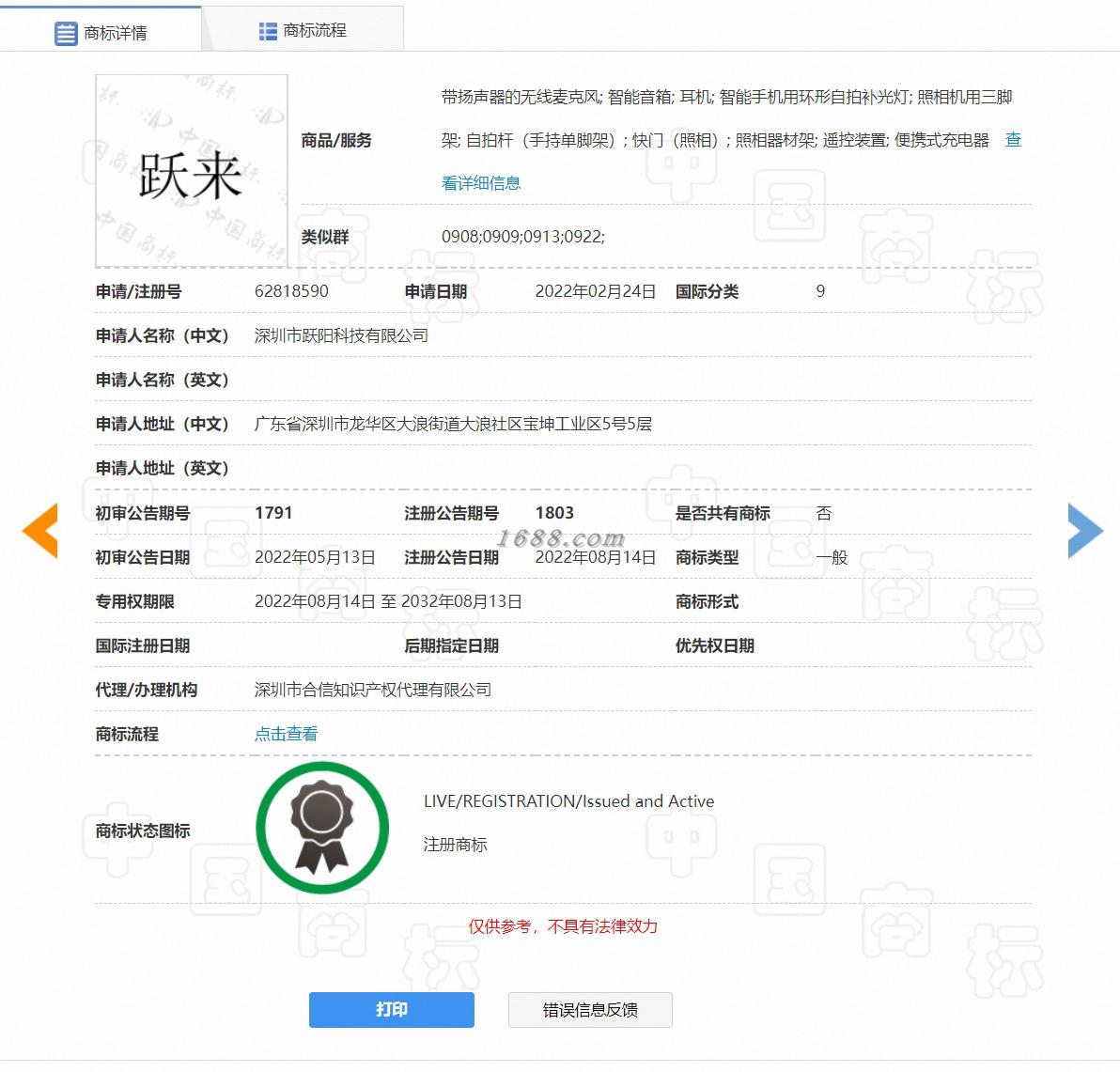
Task: Select agency name 深圳市合信知识产权代理有限公司
Action: 373,690
